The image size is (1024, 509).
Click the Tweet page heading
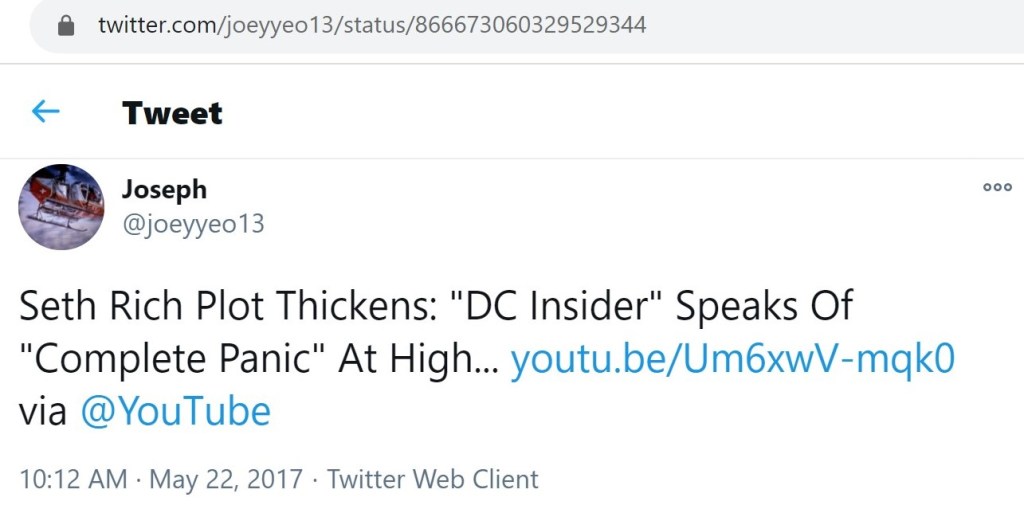[172, 113]
